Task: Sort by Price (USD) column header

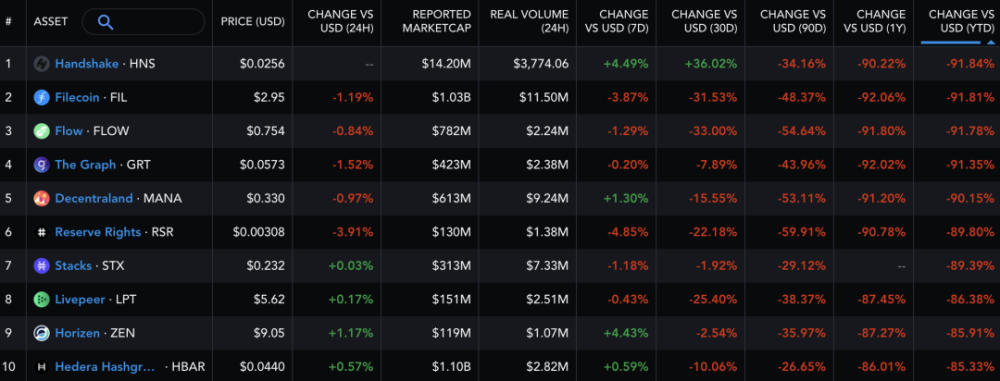Action: 253,22
